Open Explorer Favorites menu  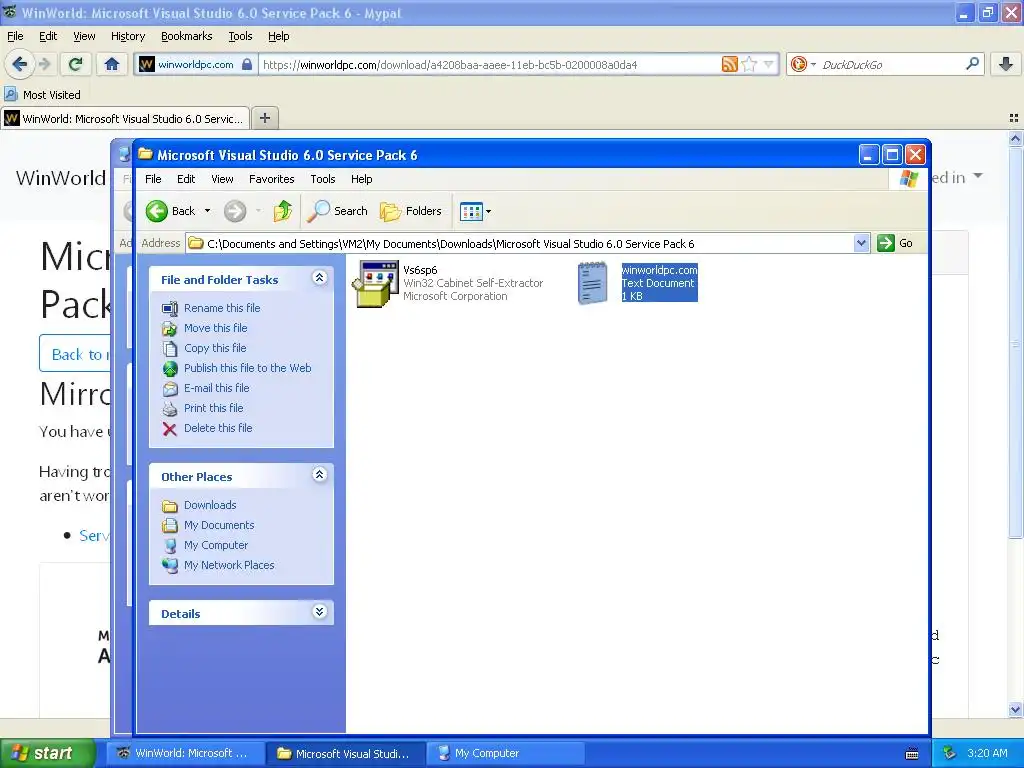(x=272, y=179)
